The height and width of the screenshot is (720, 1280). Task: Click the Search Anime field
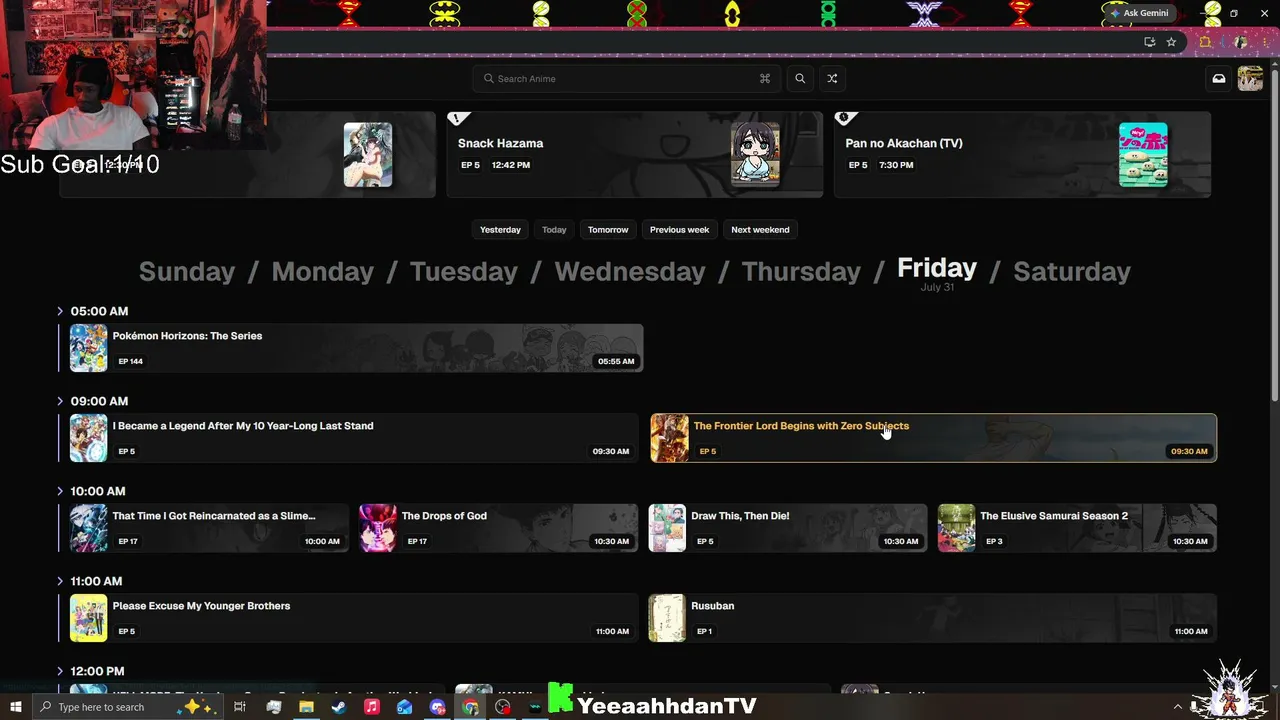point(627,78)
